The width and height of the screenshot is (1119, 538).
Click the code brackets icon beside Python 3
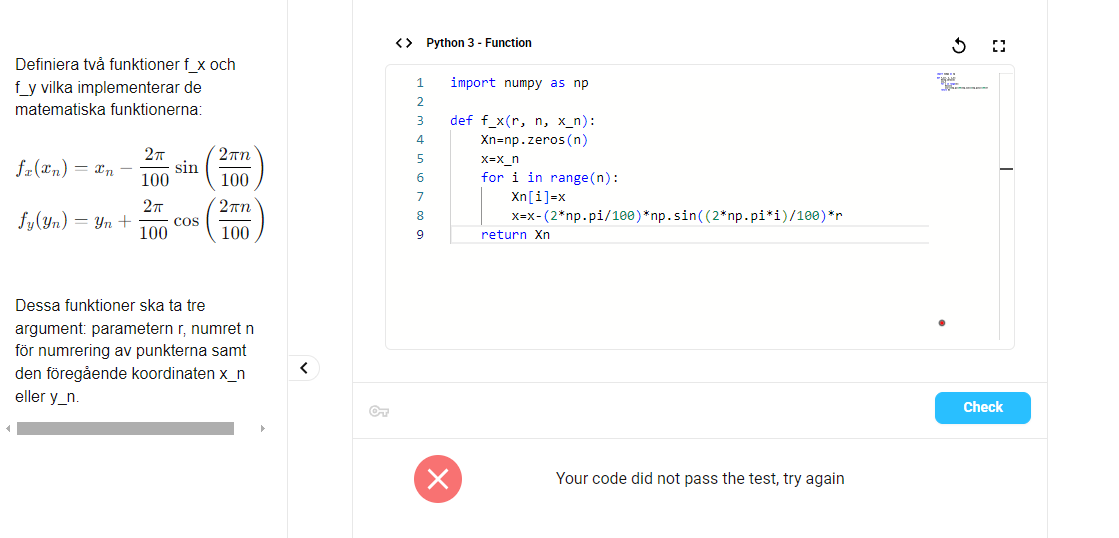tap(404, 43)
